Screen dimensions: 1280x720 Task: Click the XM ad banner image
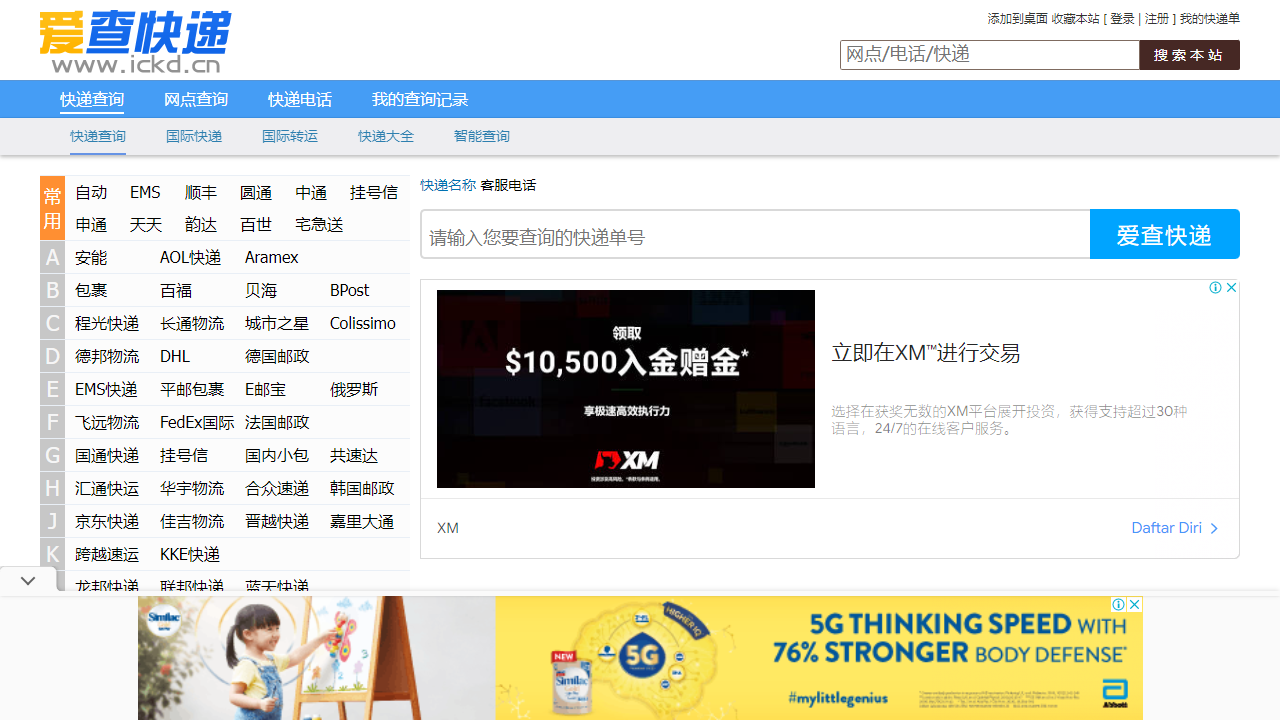[626, 389]
